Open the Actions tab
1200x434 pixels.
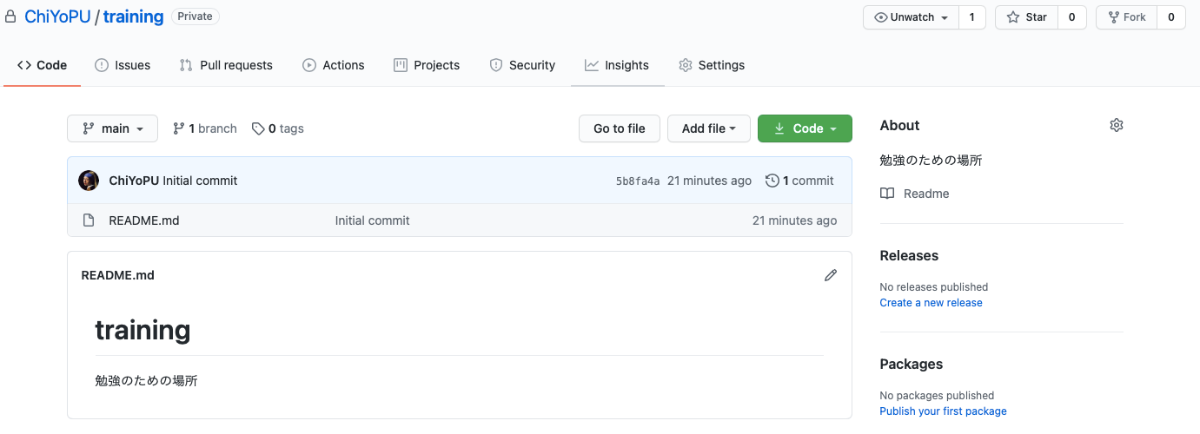pos(333,65)
